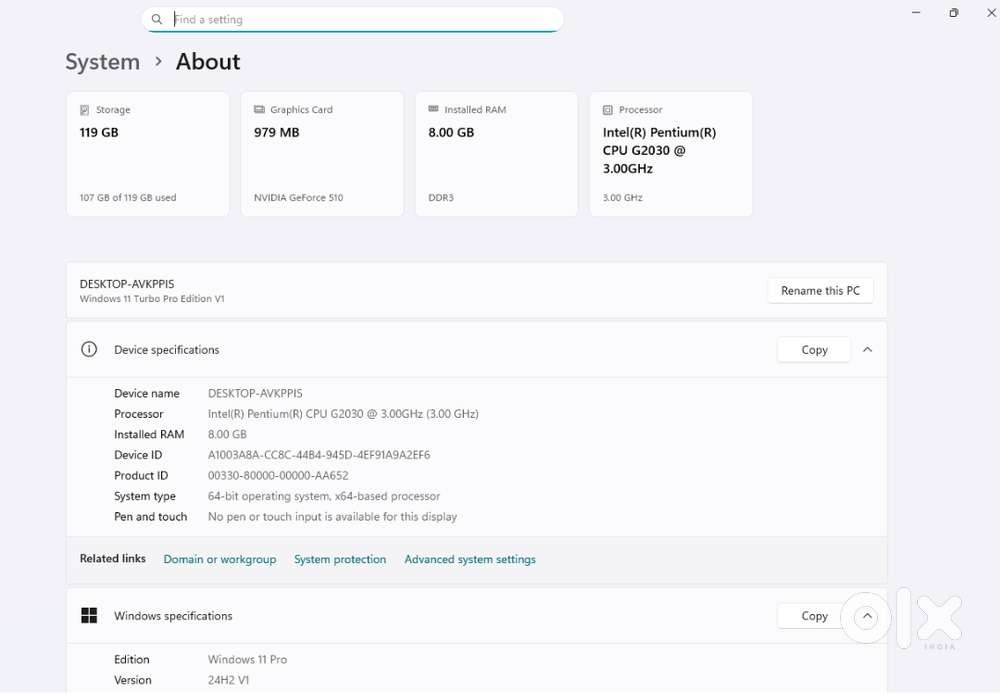Screen dimensions: 1000x693
Task: Collapse the Windows specifications section
Action: click(x=867, y=617)
